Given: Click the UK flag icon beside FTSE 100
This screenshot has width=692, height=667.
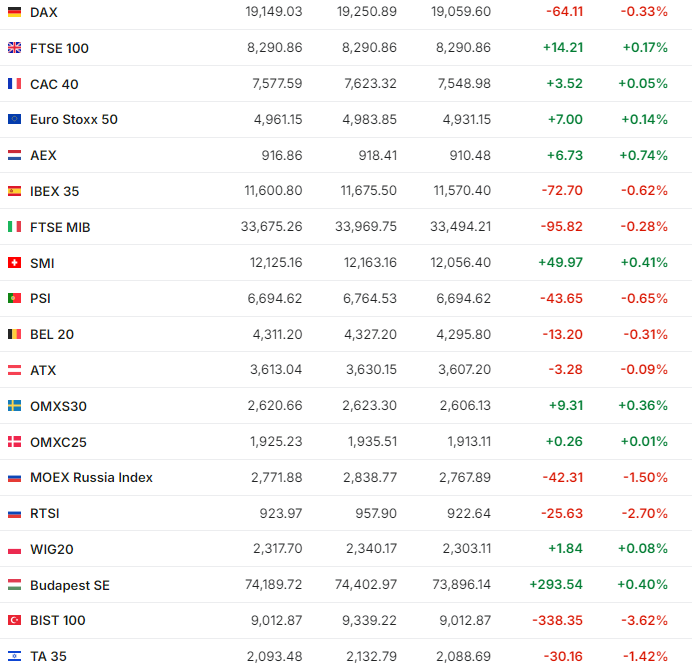Looking at the screenshot, I should (14, 48).
